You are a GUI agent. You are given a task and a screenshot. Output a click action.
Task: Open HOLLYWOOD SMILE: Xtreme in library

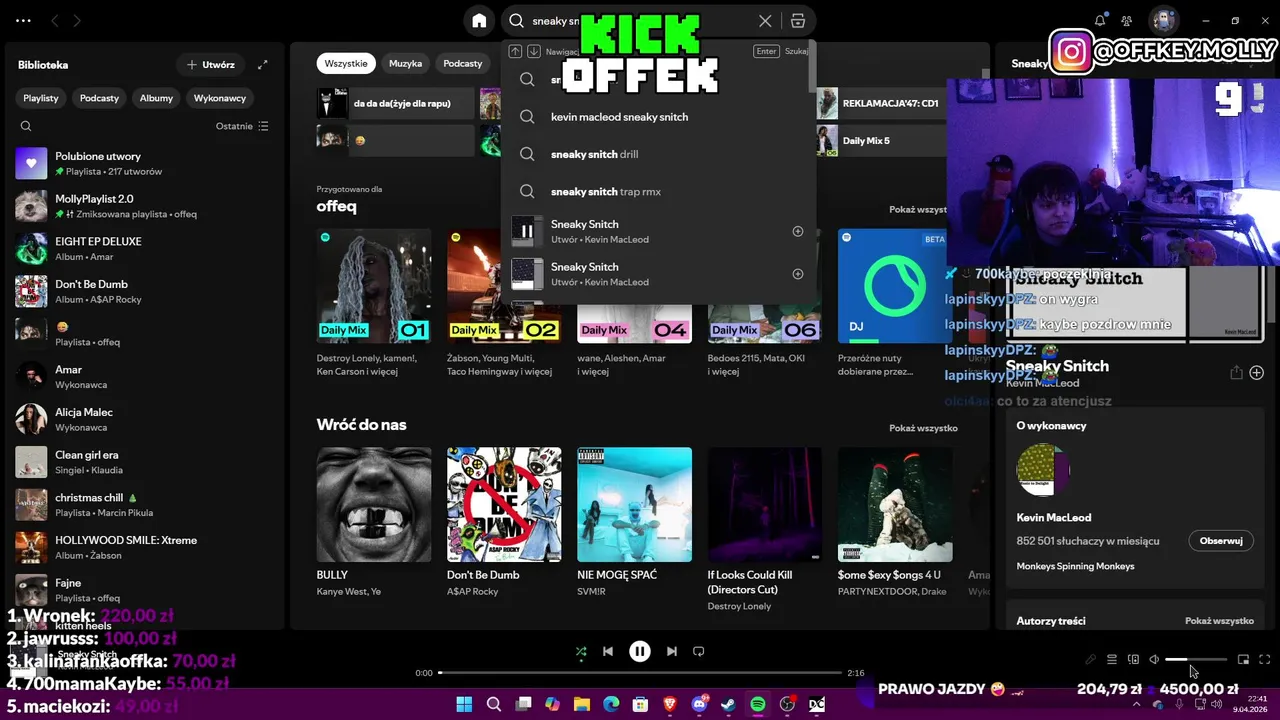click(145, 547)
